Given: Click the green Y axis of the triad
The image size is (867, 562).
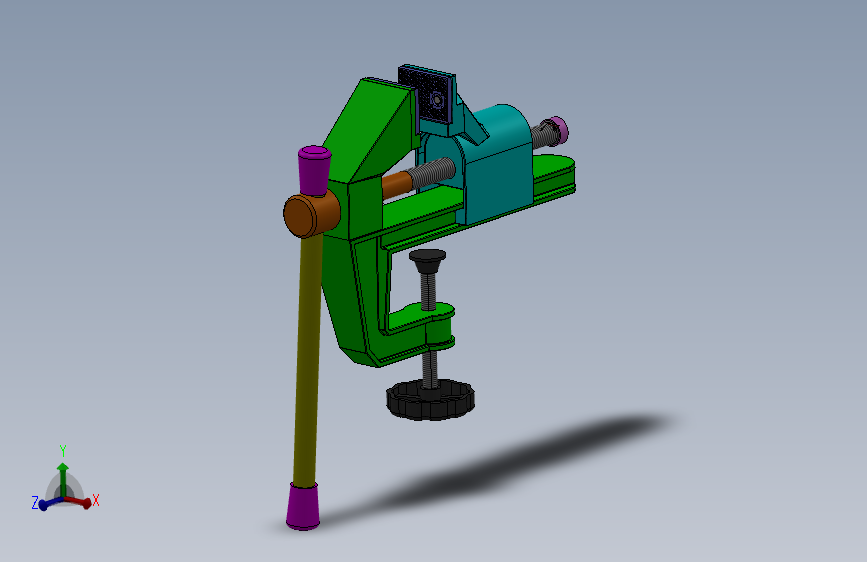Looking at the screenshot, I should [x=63, y=479].
